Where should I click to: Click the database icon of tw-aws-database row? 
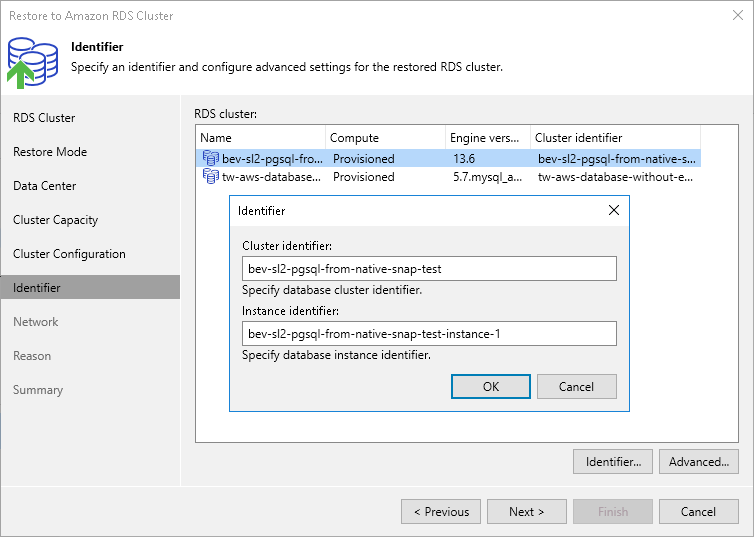(x=210, y=177)
